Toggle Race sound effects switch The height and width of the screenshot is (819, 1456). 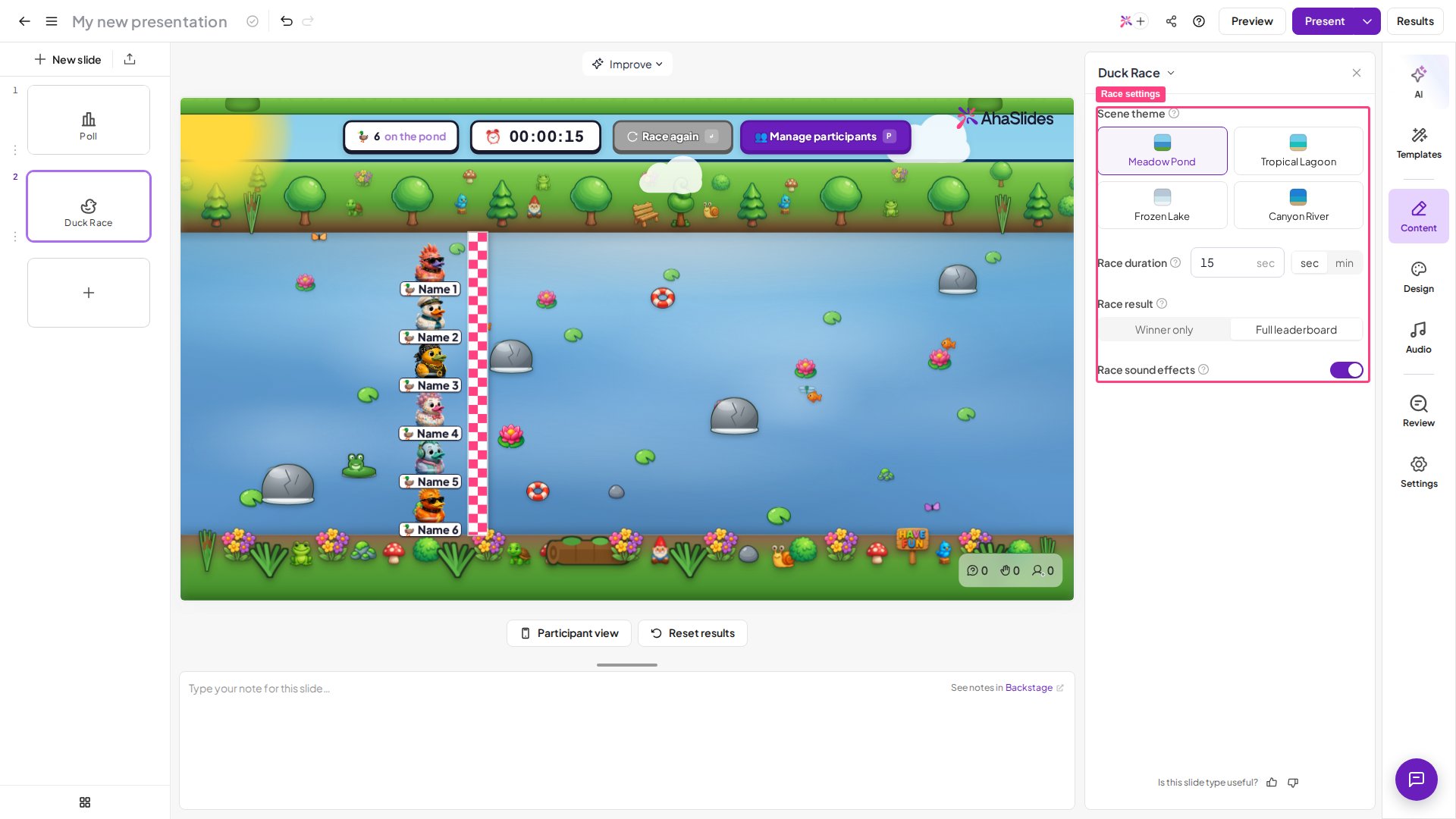click(x=1346, y=370)
